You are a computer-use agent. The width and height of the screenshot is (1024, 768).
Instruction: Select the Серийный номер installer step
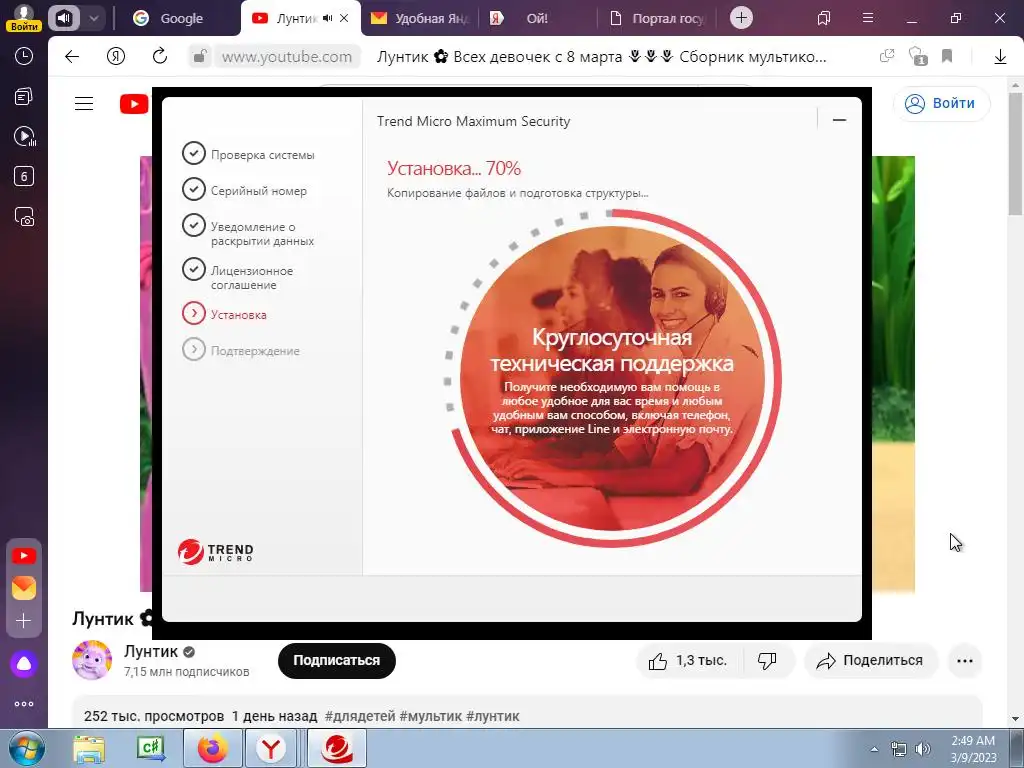244,190
